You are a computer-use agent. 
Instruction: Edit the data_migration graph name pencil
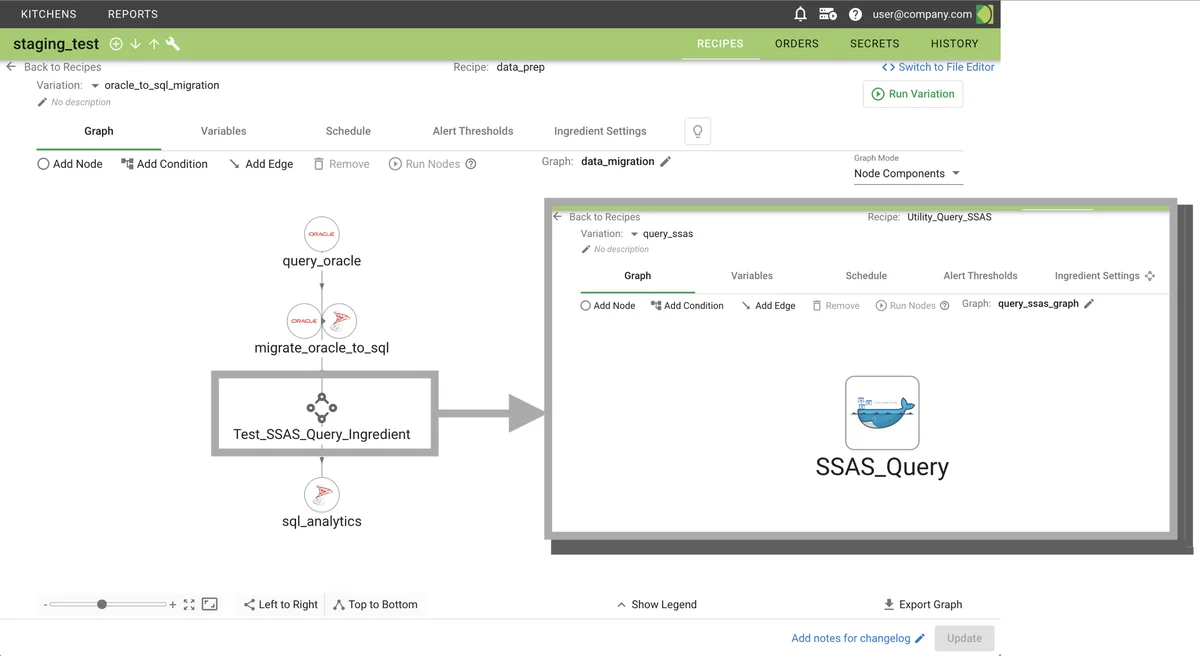coord(666,161)
